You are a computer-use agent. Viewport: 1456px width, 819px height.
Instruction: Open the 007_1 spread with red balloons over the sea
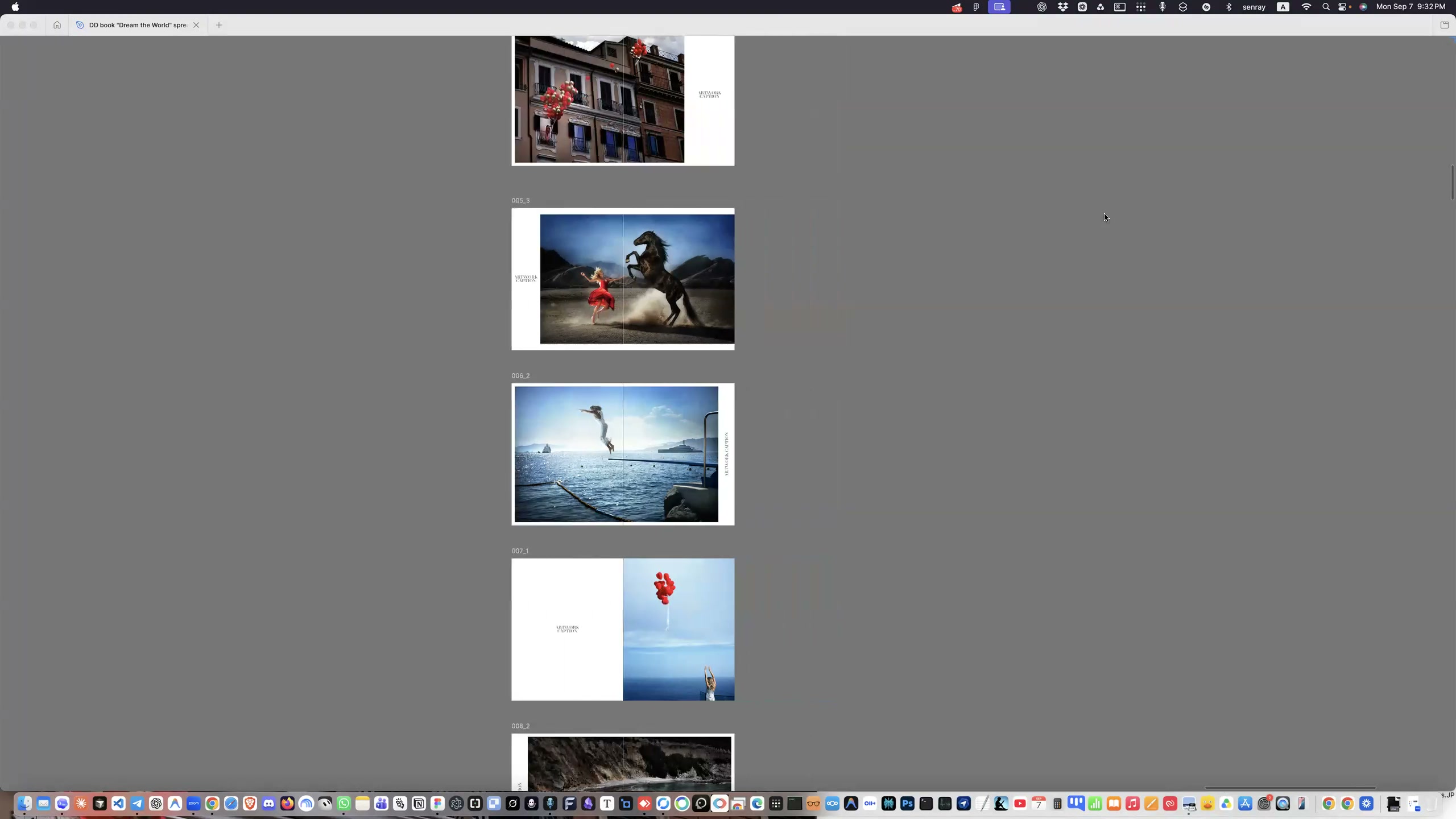[623, 630]
